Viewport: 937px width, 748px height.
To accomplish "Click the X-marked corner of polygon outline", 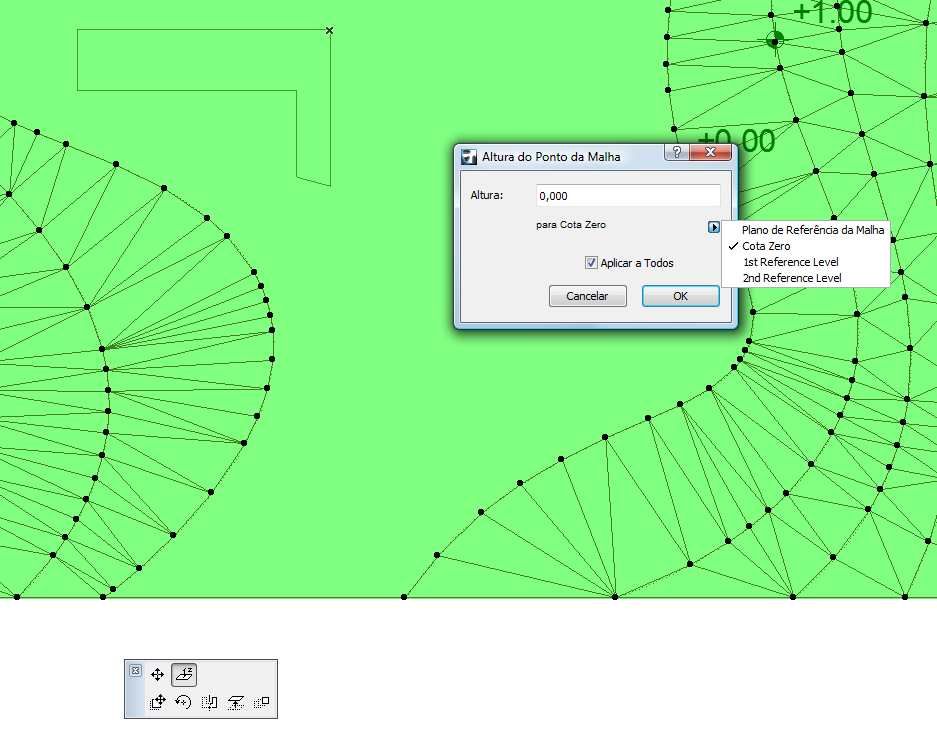I will pyautogui.click(x=329, y=30).
